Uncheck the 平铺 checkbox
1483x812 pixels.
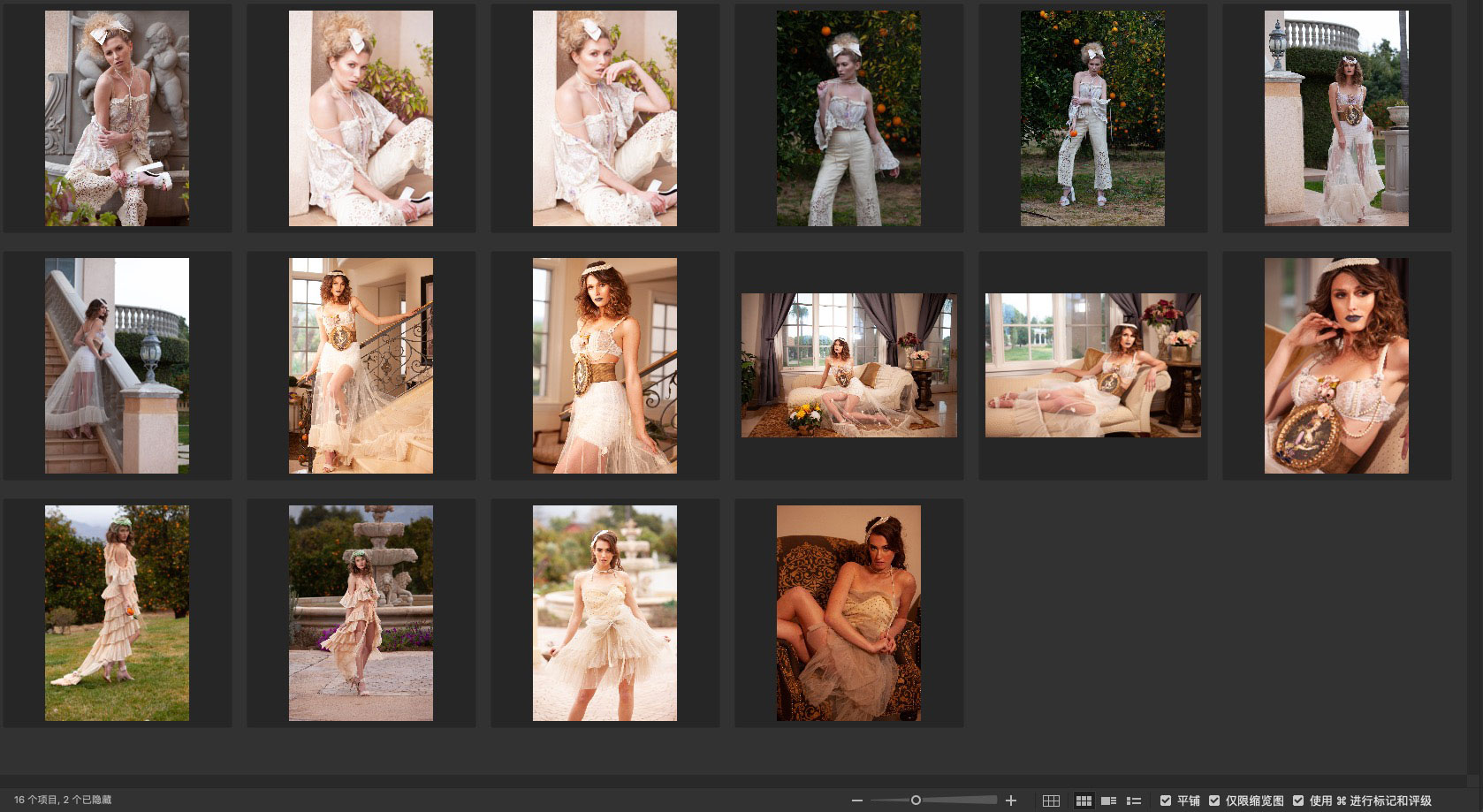click(1166, 801)
